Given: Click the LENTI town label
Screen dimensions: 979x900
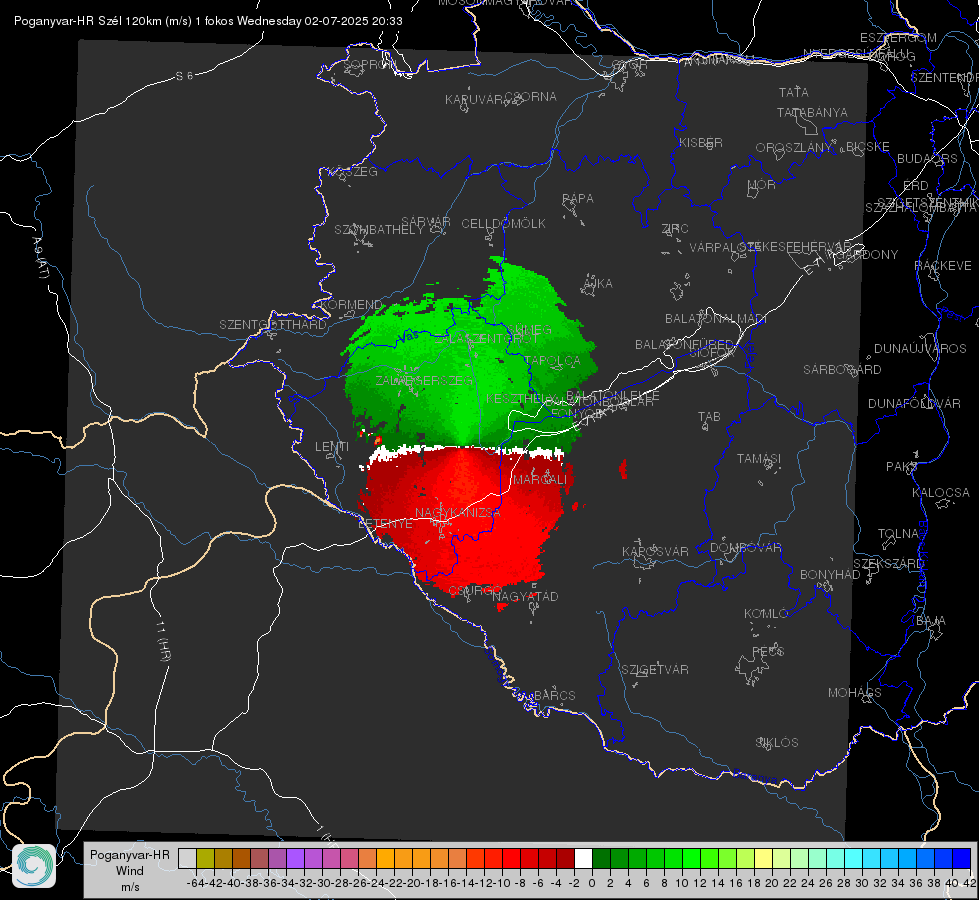Looking at the screenshot, I should point(332,447).
